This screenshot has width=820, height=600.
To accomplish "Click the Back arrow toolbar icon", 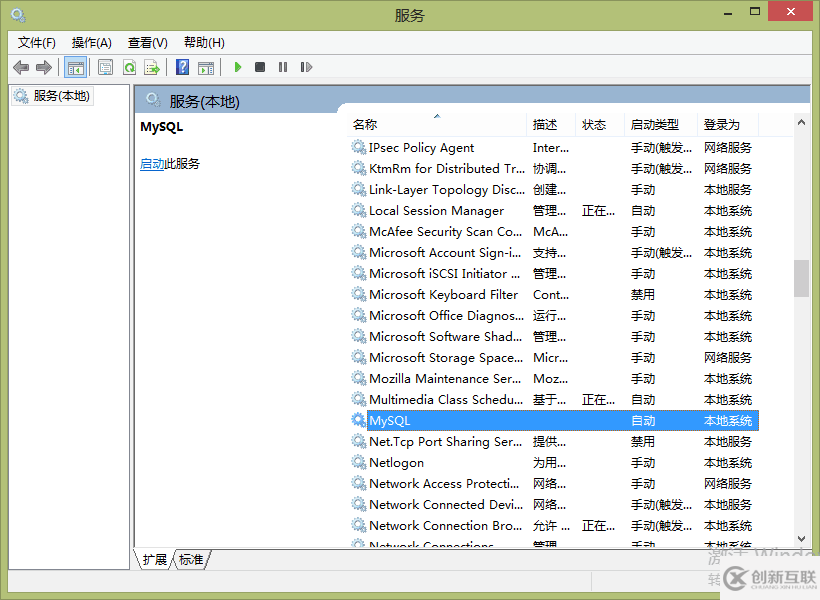I will (21, 67).
